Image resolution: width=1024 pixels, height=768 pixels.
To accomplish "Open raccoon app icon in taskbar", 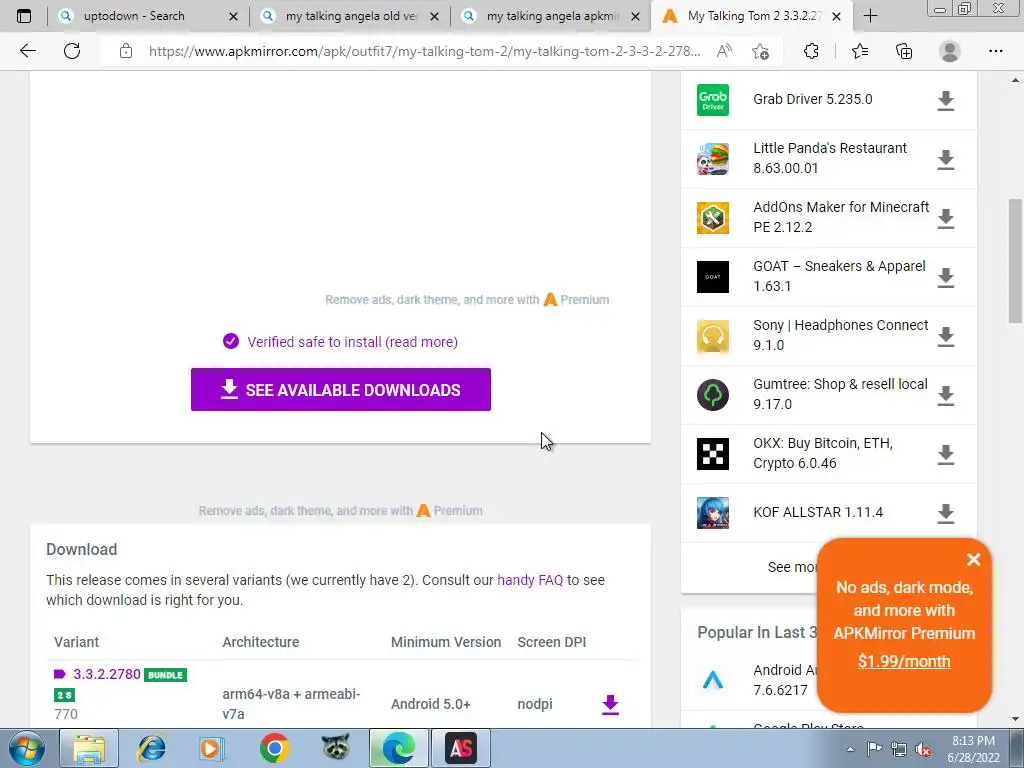I will 336,748.
